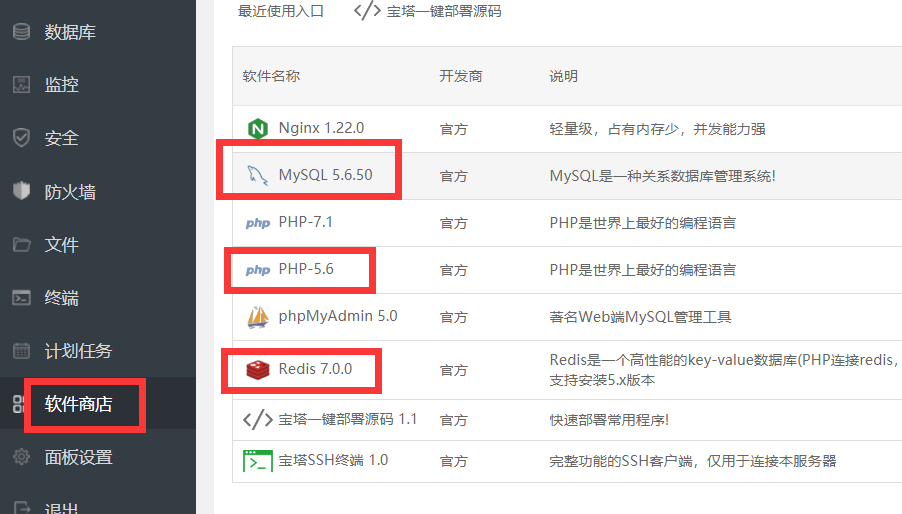Open Nginx 1.22.0 software entry

pos(321,128)
